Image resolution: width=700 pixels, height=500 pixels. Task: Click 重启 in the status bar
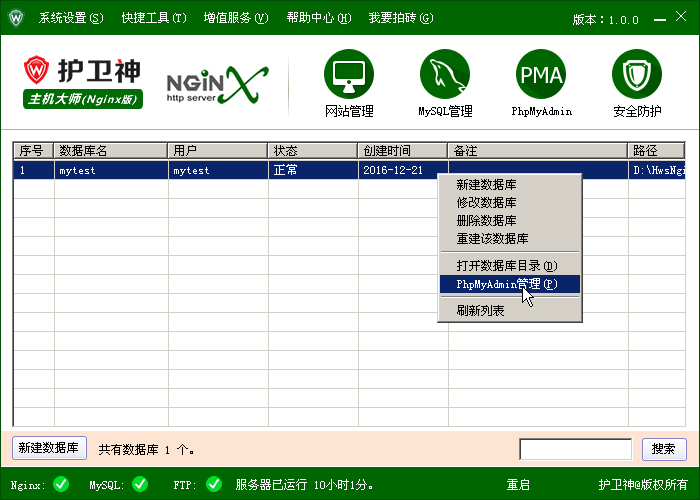coord(518,484)
